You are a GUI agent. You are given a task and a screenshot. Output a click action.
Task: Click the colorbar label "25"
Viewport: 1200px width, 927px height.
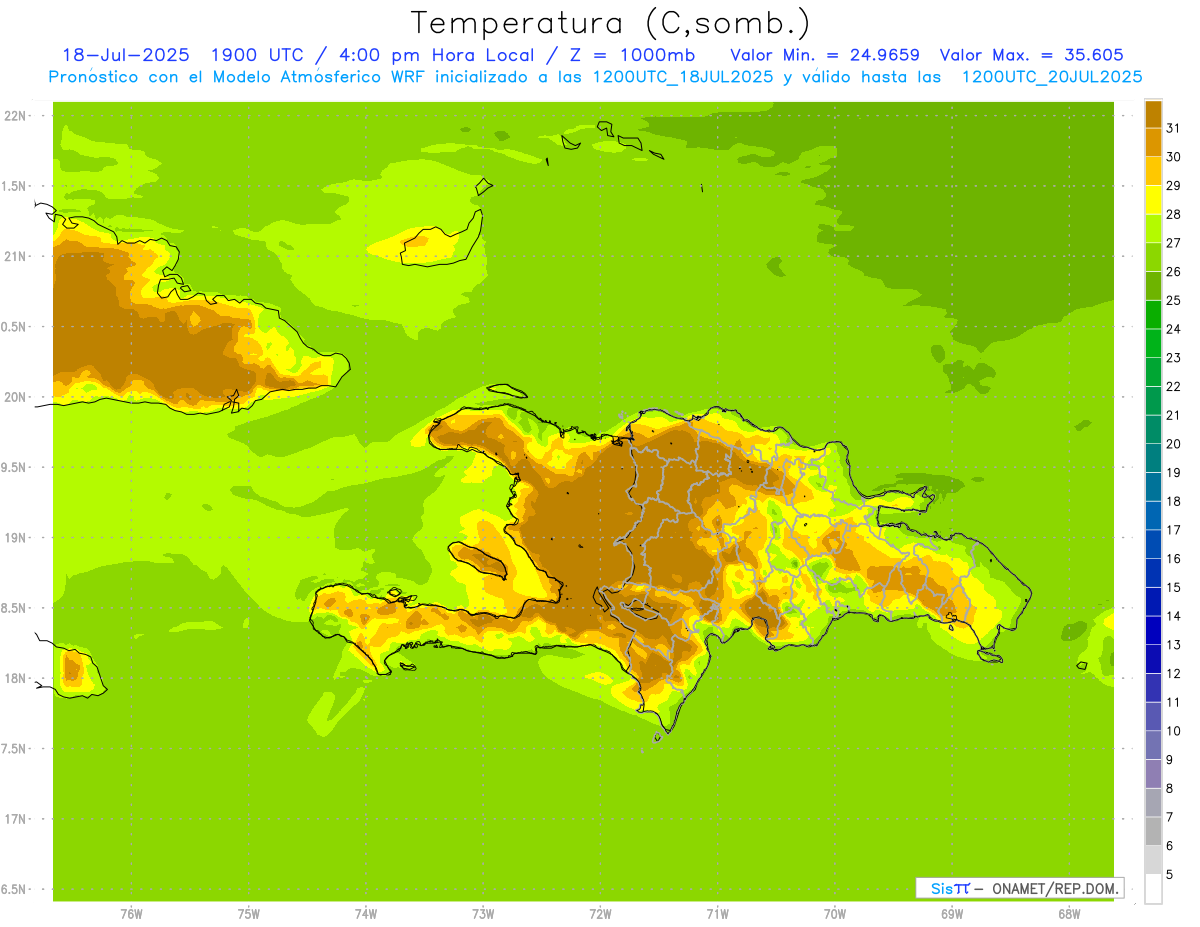(1174, 300)
